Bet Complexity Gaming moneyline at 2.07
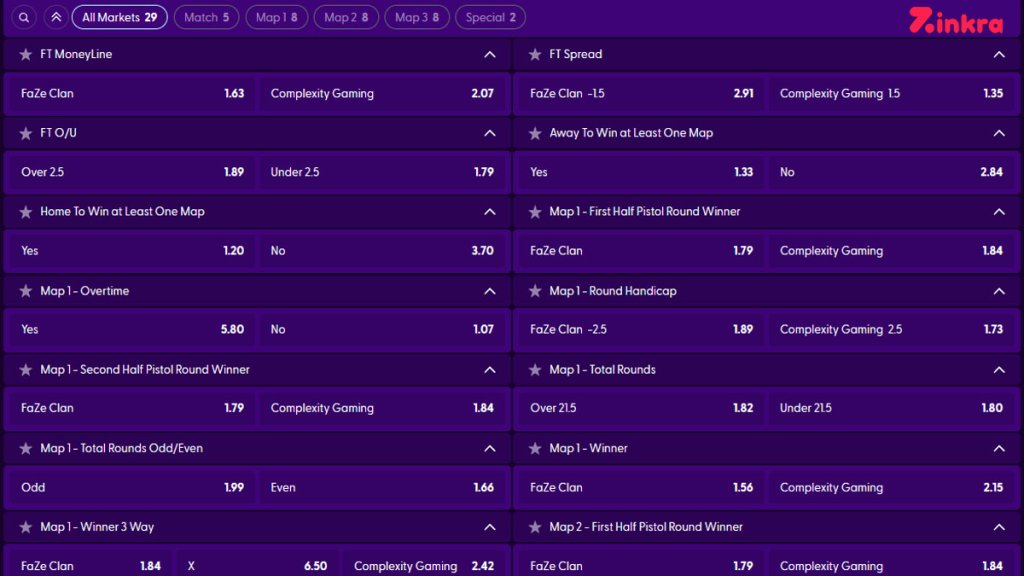 pyautogui.click(x=383, y=93)
